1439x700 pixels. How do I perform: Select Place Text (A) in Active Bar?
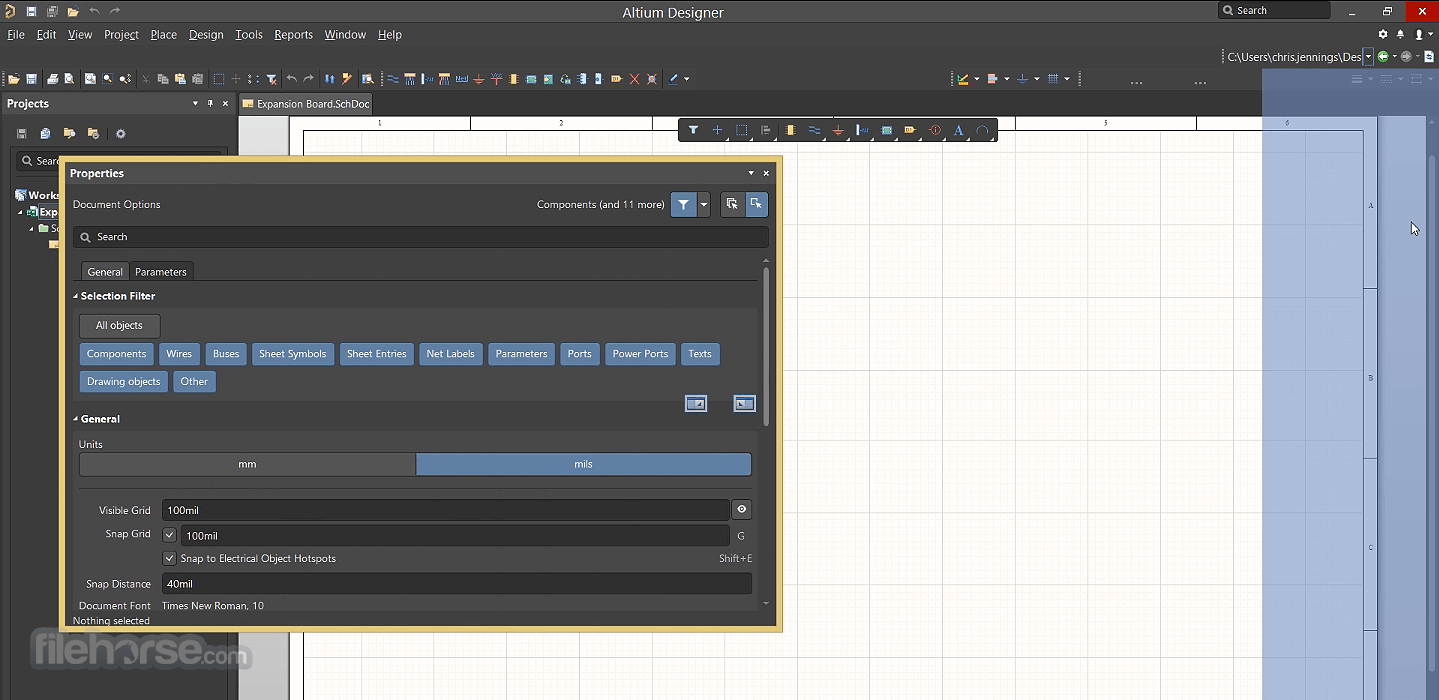pyautogui.click(x=958, y=130)
